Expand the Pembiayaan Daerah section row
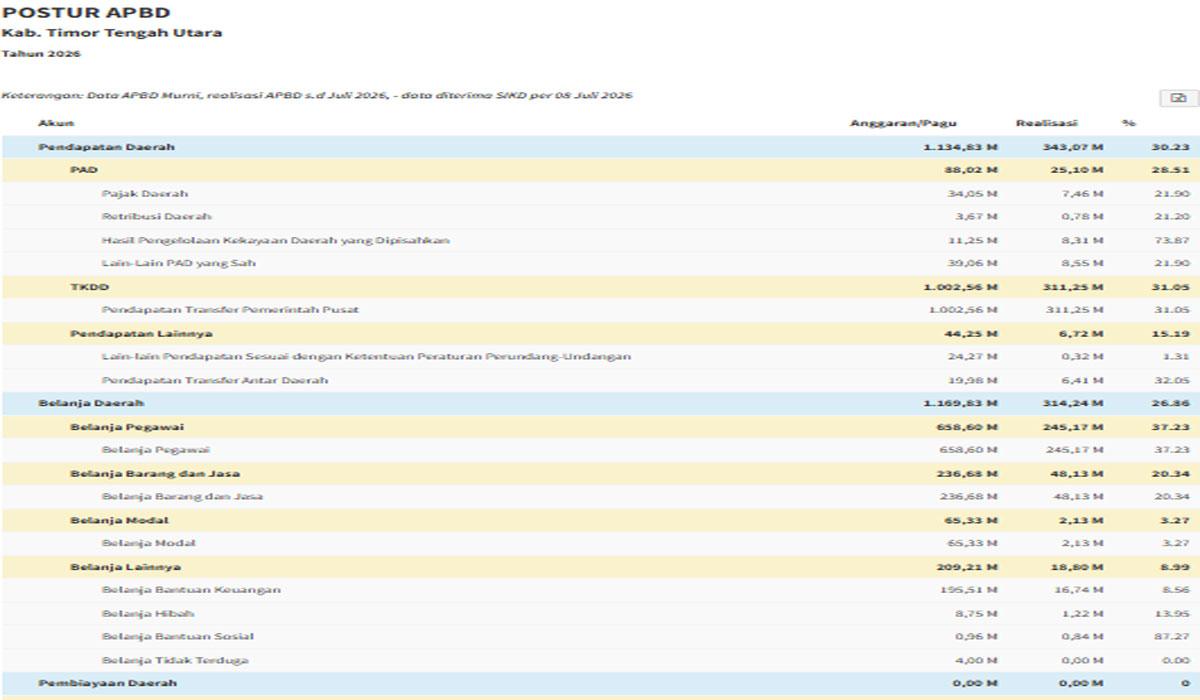 coord(600,683)
